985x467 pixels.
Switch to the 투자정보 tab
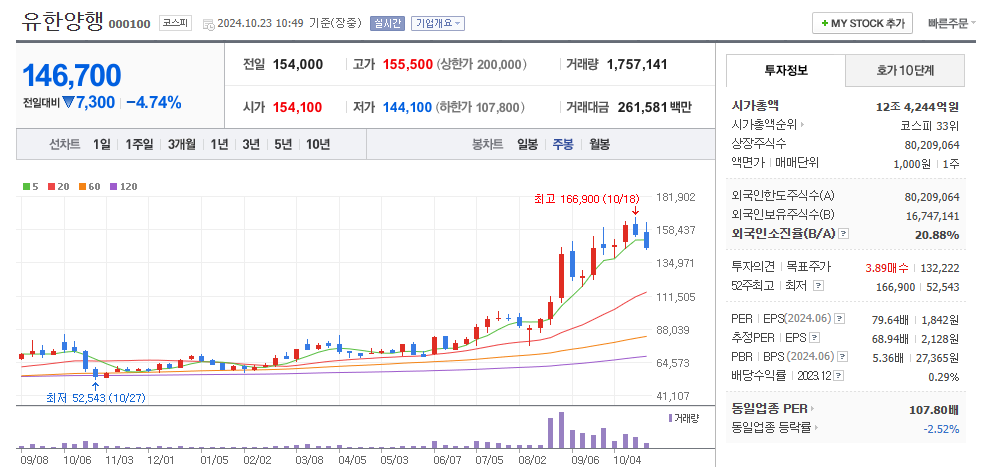[x=786, y=70]
